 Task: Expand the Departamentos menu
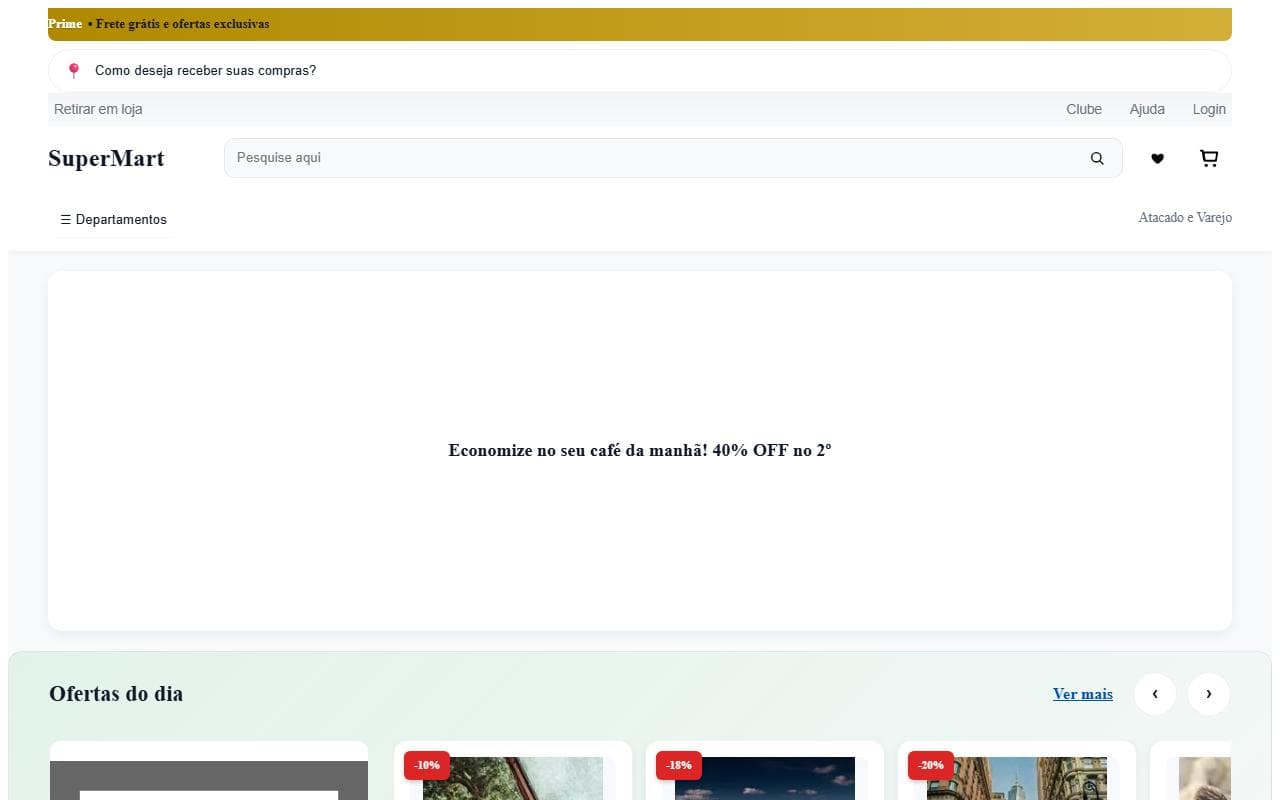coord(113,219)
